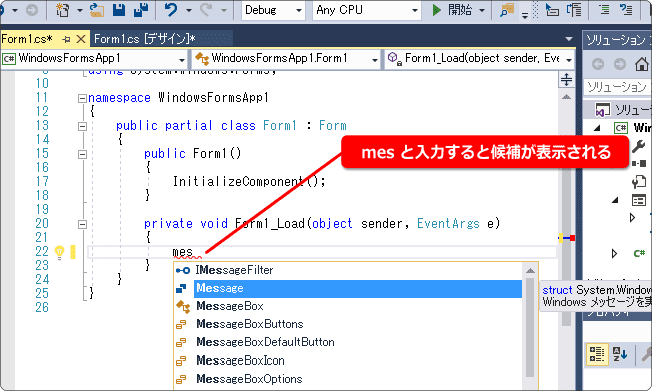Switch to the Form1.cs [デザイン] tab
Image resolution: width=652 pixels, height=391 pixels.
tap(145, 39)
